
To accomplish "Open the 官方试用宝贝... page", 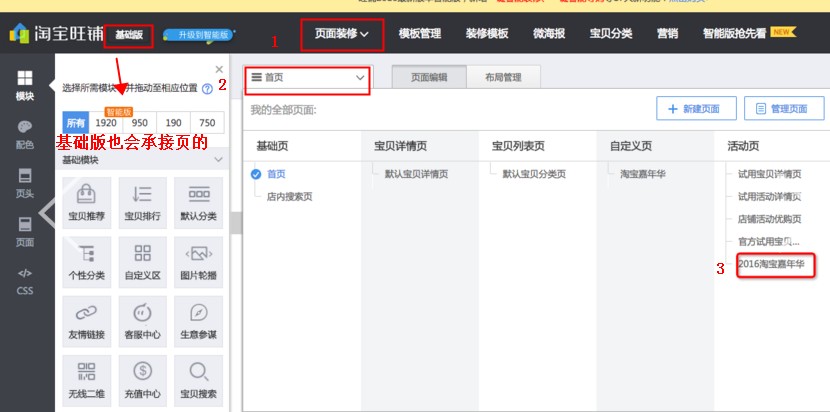I will click(x=769, y=242).
